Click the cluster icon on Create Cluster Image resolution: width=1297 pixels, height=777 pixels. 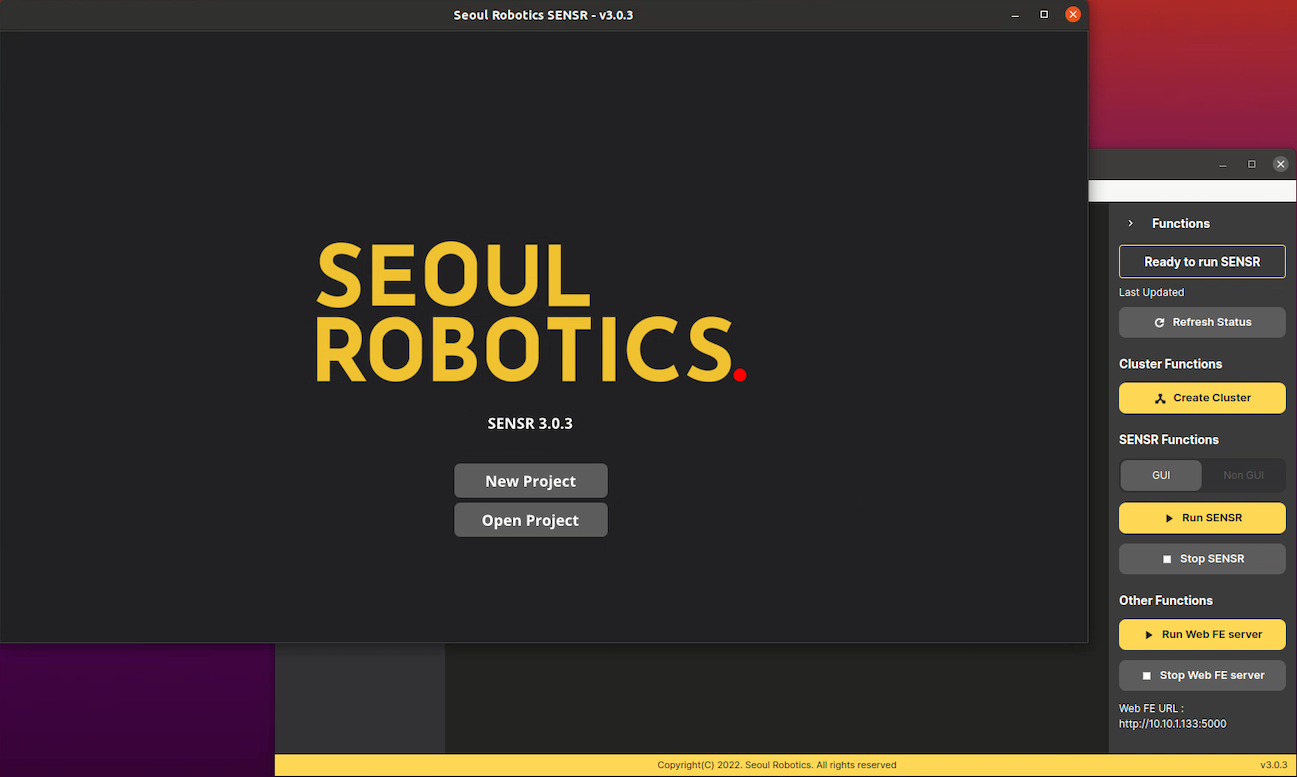coord(1160,398)
